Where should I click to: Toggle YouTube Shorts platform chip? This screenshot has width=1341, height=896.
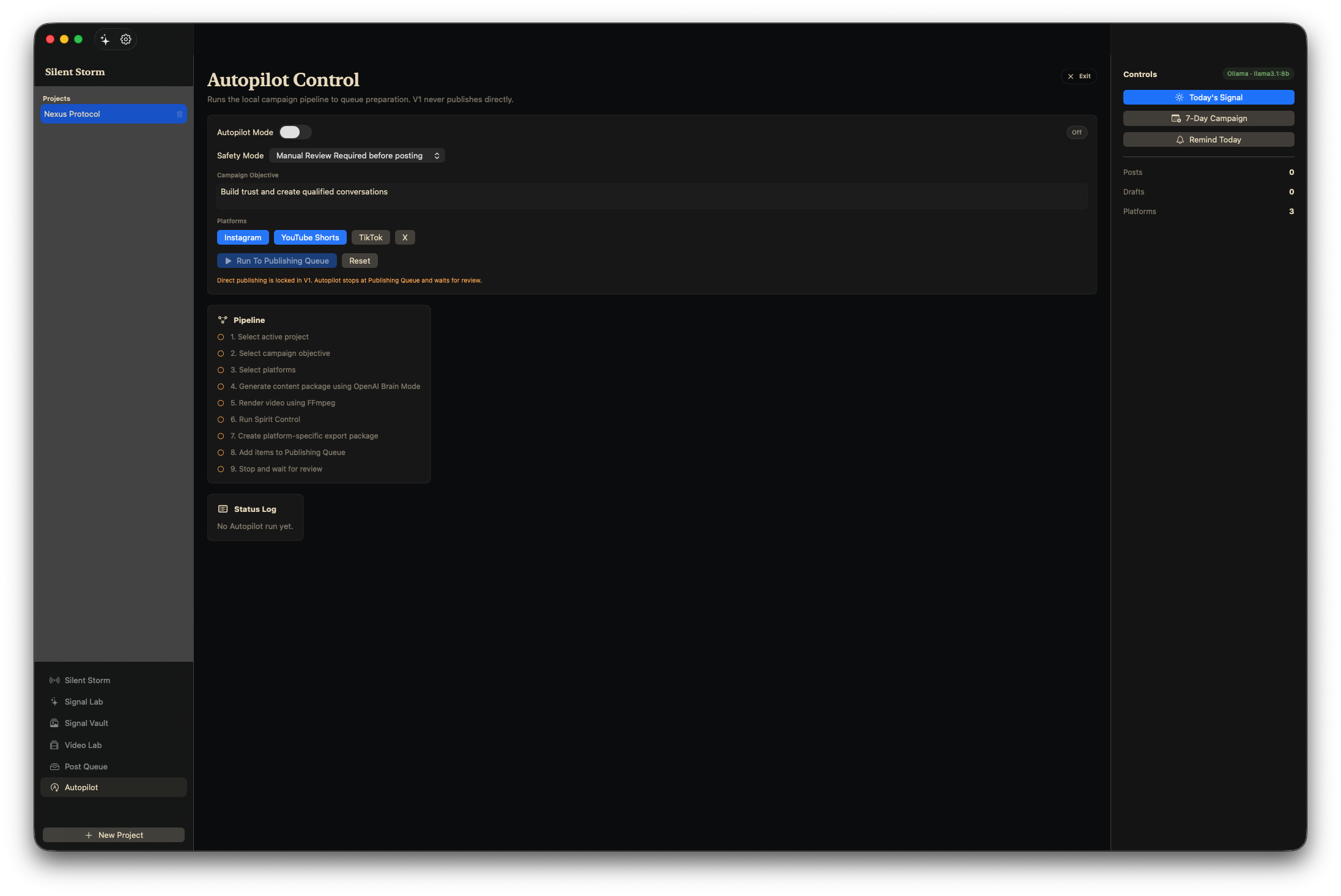click(x=310, y=237)
